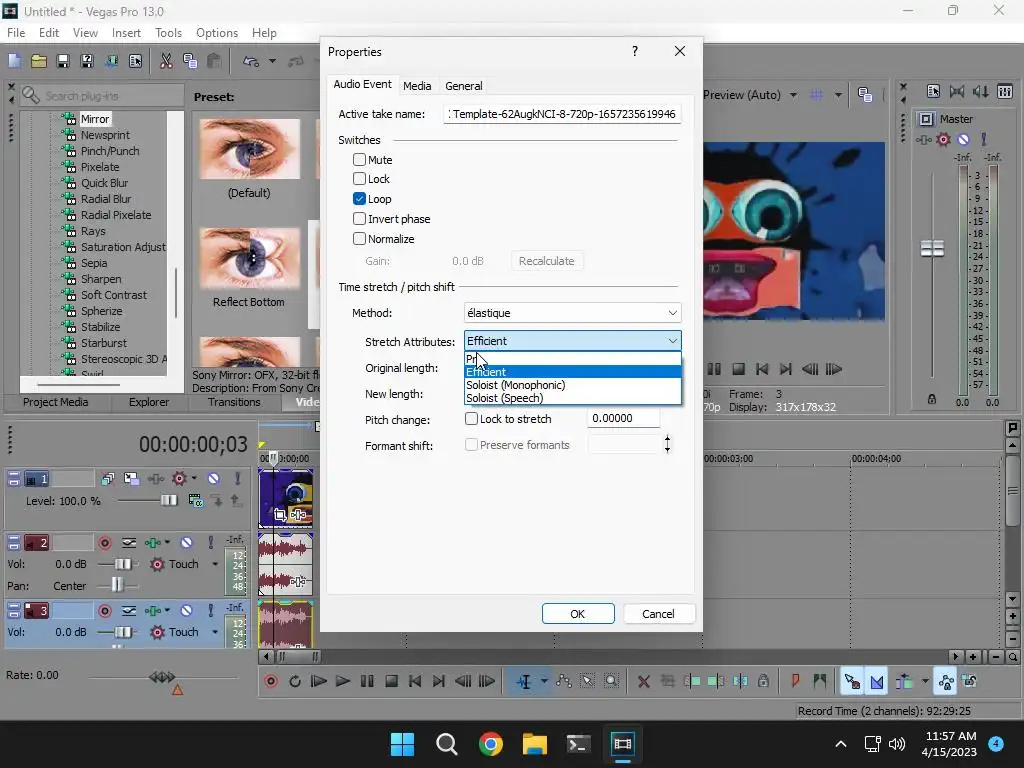
Task: Click the Normal Edit tool icon
Action: [524, 682]
